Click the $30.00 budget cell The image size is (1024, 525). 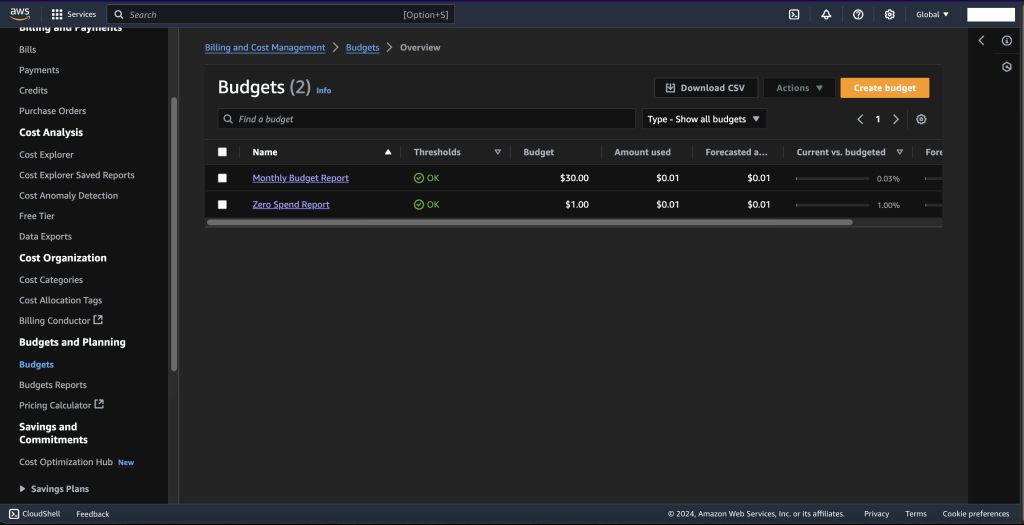tap(574, 178)
